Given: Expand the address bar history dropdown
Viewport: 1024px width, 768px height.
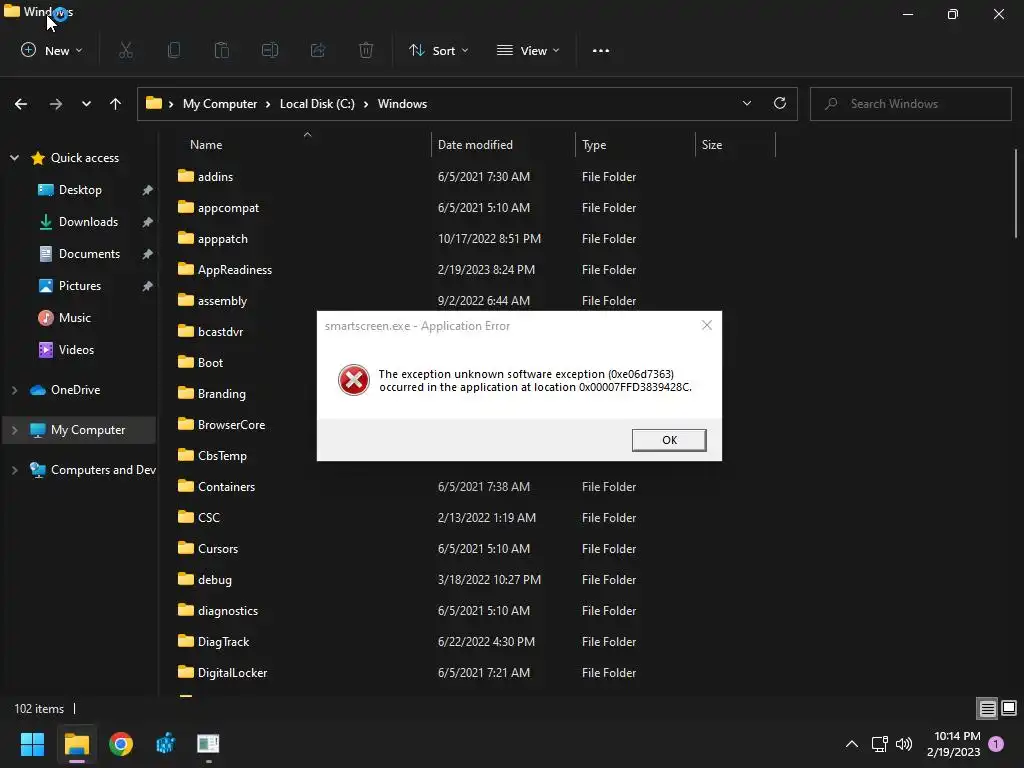Looking at the screenshot, I should point(746,103).
